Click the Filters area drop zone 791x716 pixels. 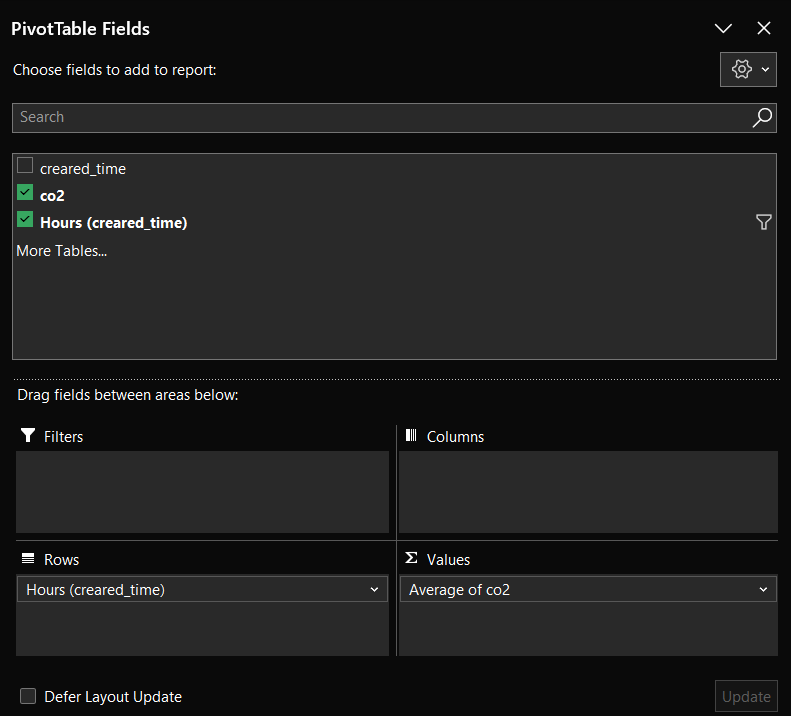click(202, 492)
